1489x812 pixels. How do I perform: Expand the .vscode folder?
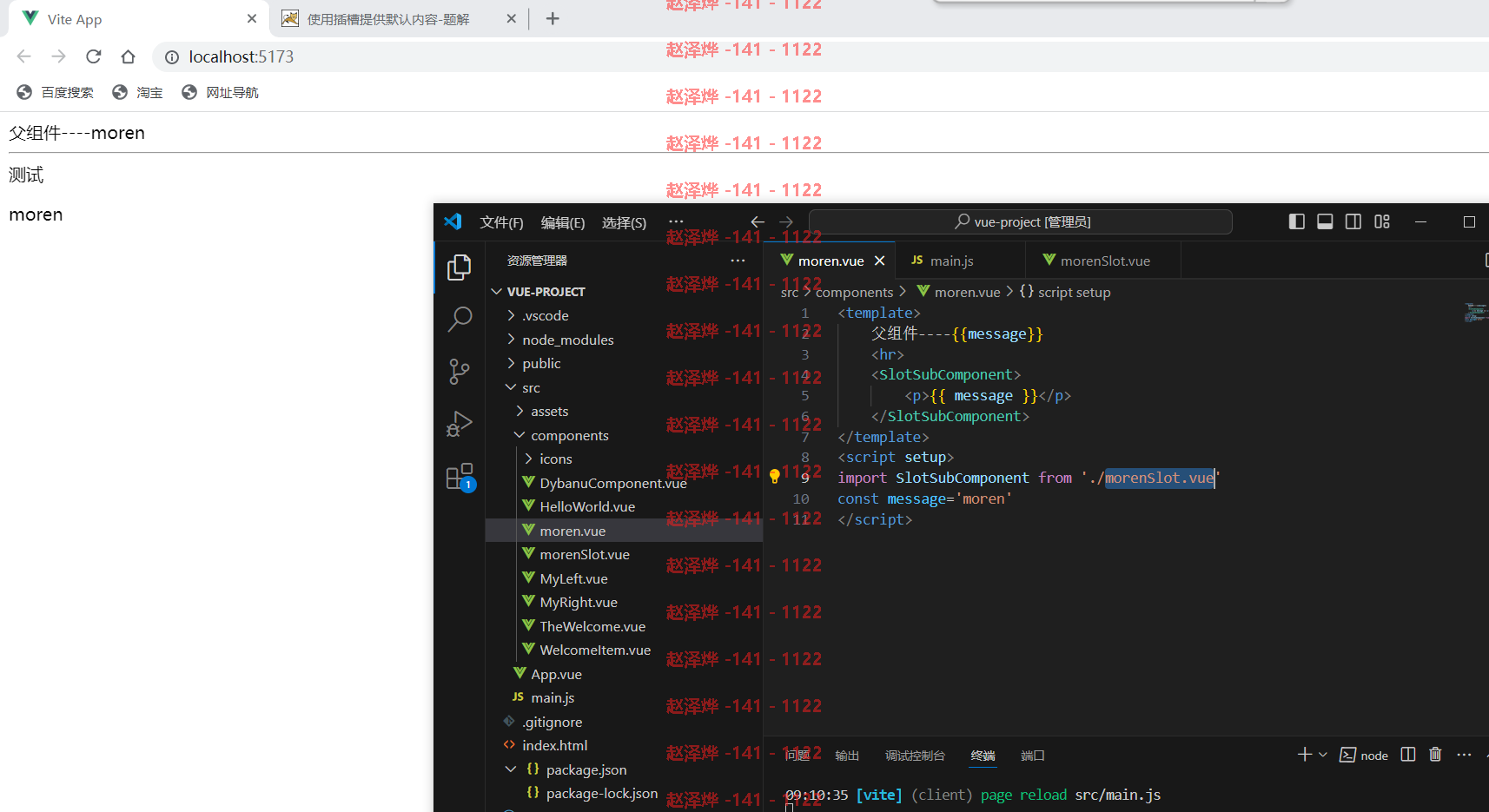tap(511, 315)
